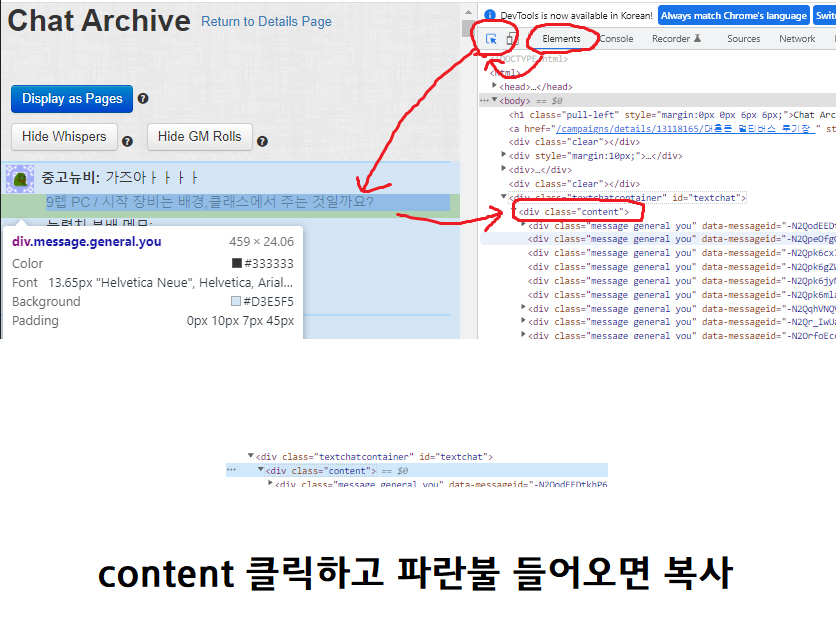Click Always match Chrome's language button
The height and width of the screenshot is (622, 836).
[x=734, y=15]
